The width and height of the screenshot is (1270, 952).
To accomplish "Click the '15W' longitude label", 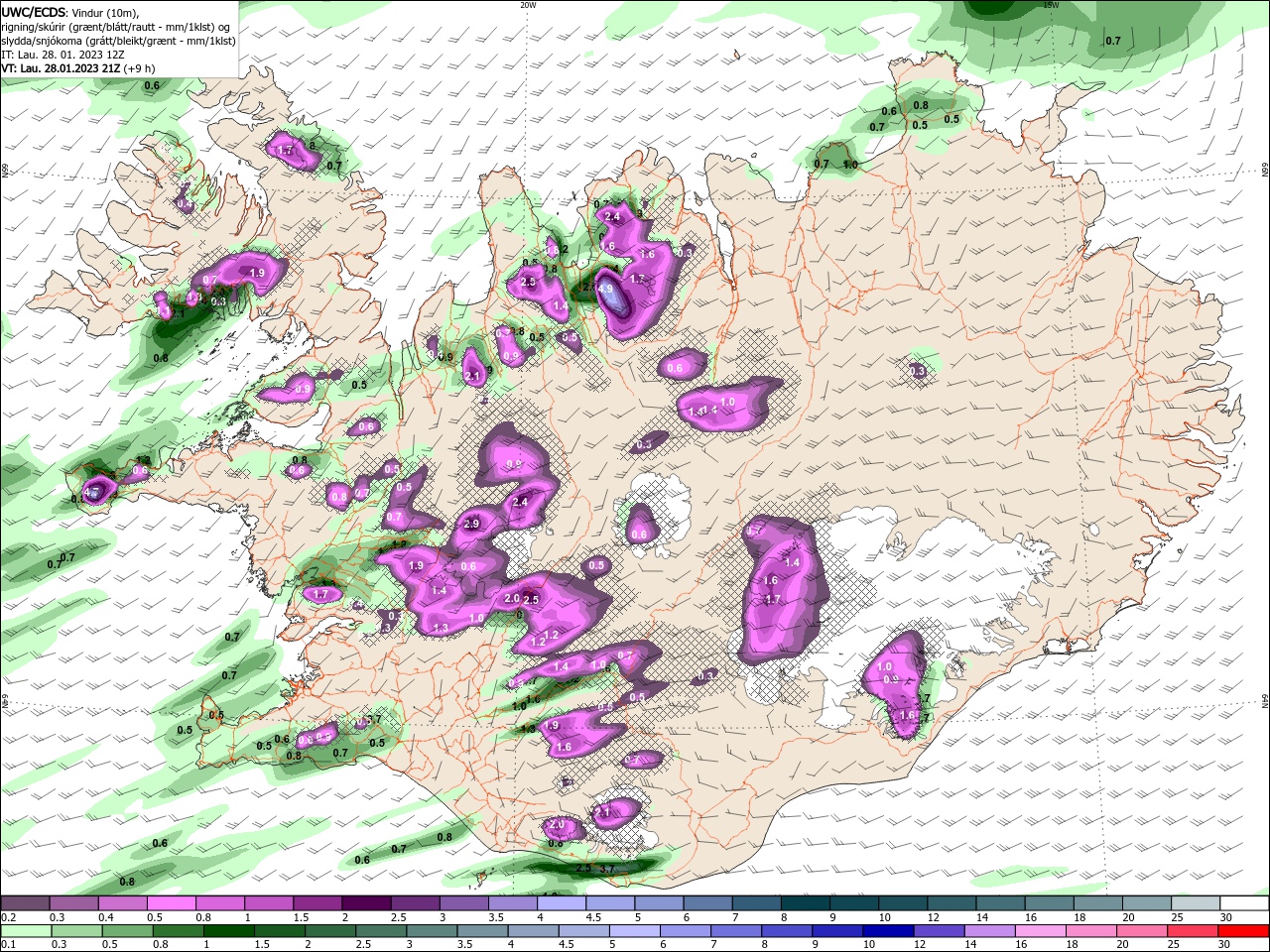I will 1052,5.
